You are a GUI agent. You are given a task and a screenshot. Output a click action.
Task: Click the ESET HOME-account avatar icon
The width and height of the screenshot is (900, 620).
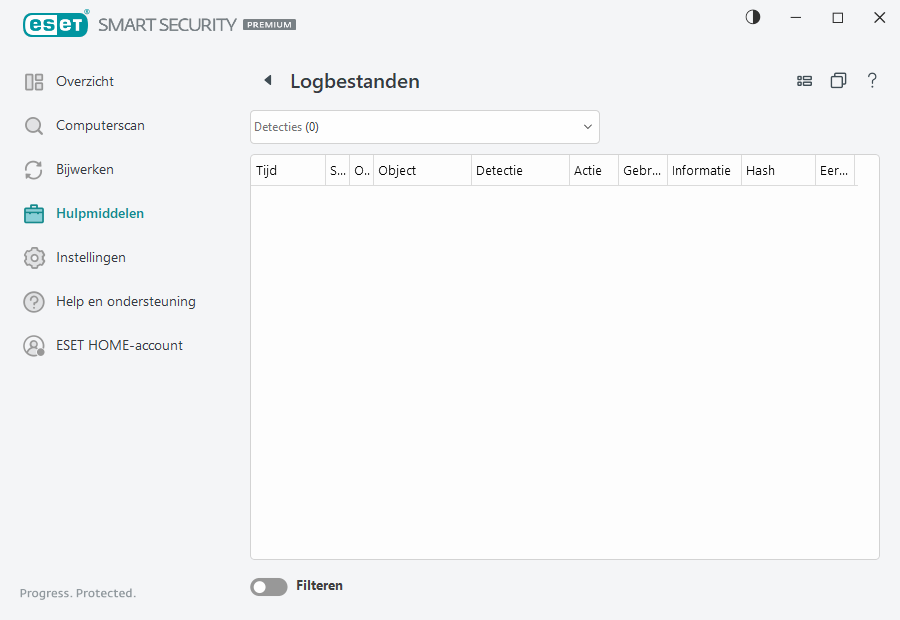pos(34,345)
